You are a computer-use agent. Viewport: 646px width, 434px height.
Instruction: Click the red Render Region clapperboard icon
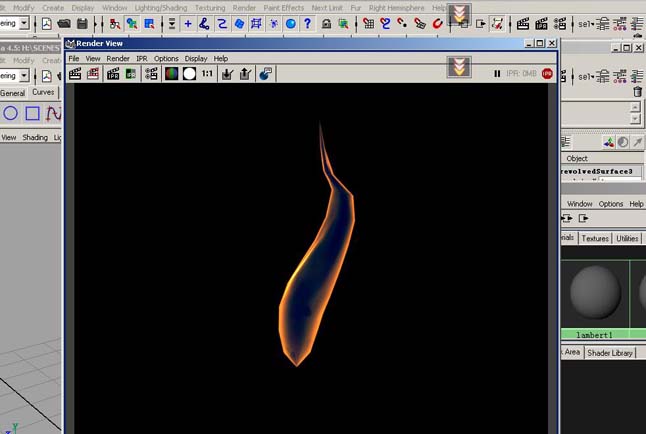click(x=93, y=74)
